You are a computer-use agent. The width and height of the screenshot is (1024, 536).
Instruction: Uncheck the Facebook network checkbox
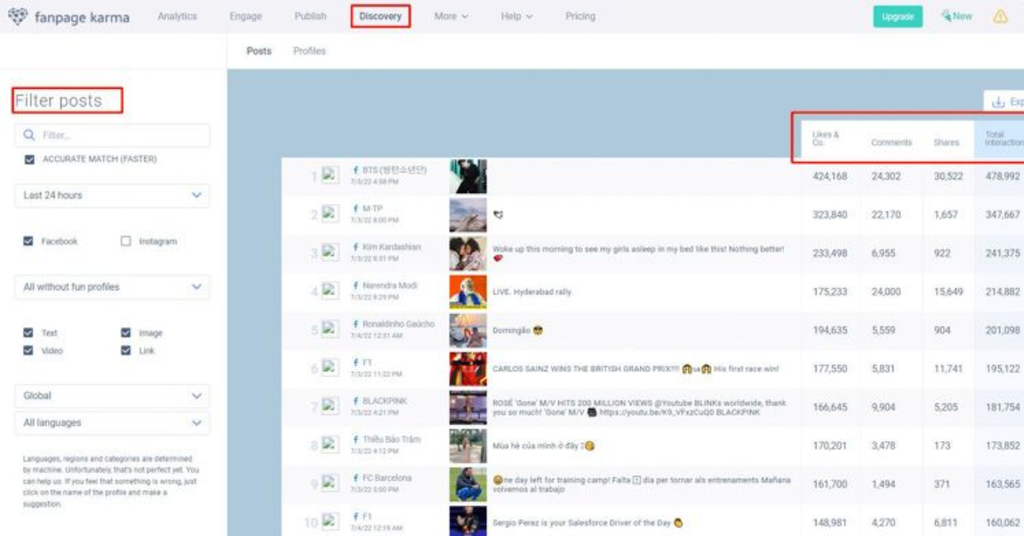[x=28, y=241]
